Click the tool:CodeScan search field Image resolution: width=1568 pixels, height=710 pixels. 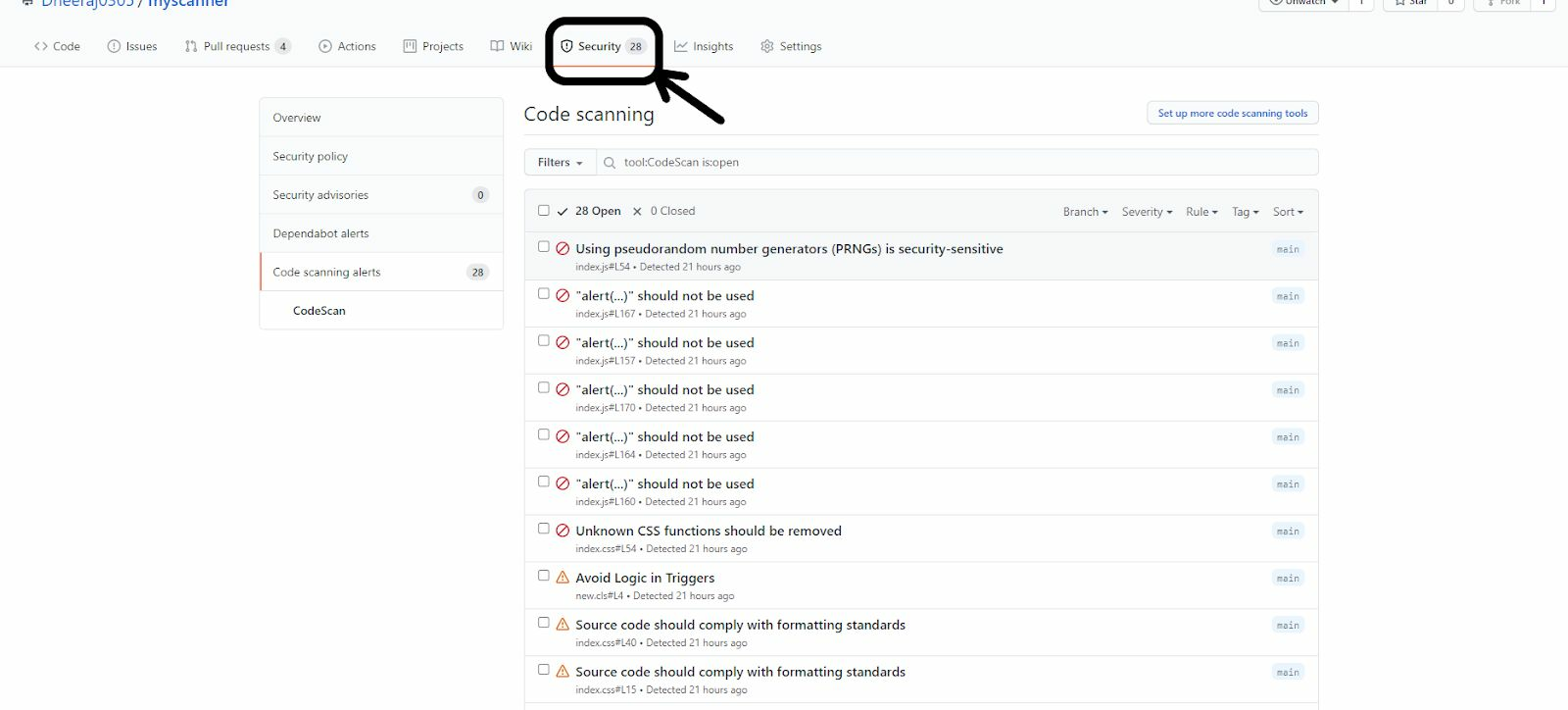pos(960,163)
